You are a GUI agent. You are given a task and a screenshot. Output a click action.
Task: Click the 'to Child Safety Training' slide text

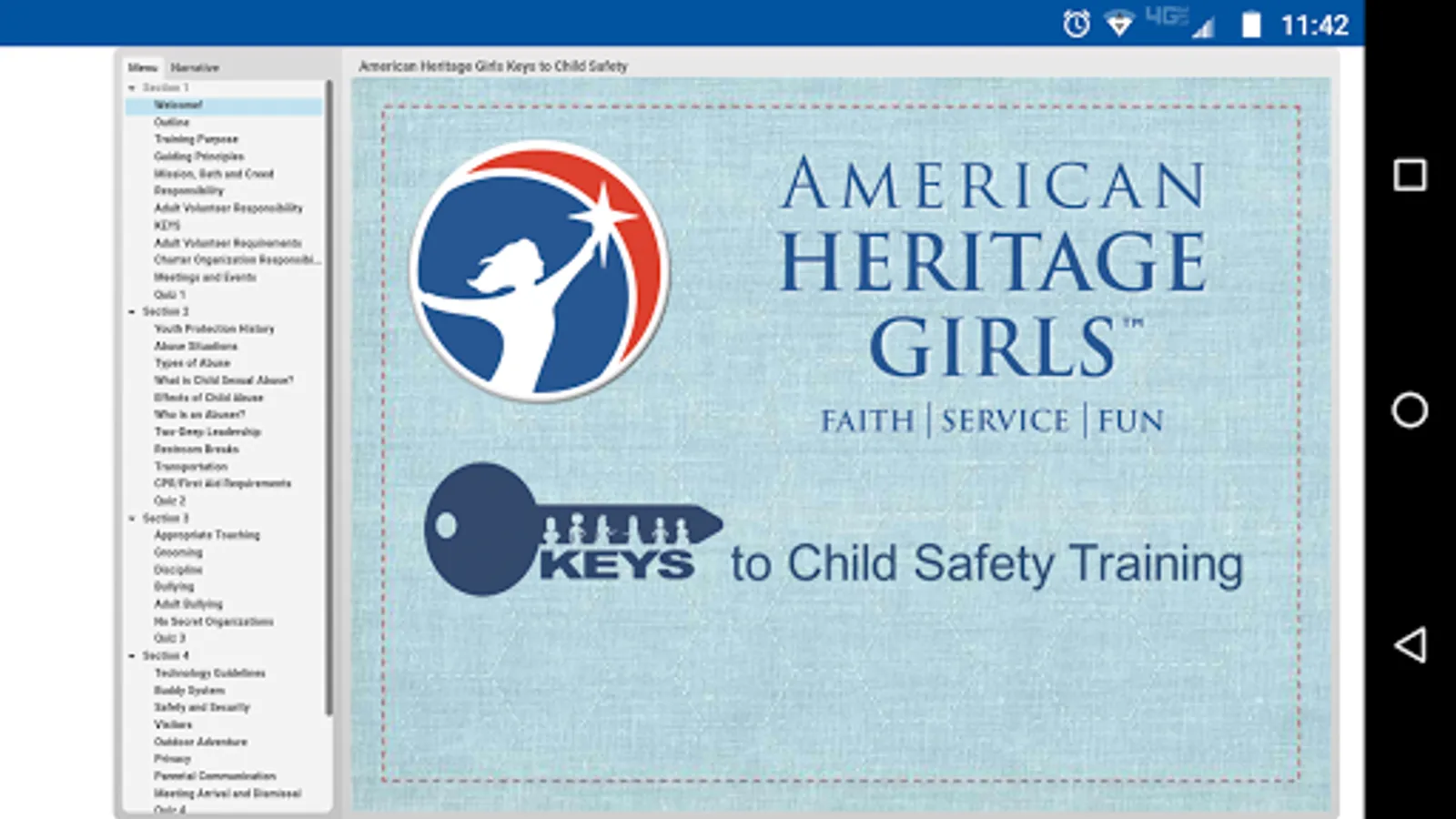986,564
